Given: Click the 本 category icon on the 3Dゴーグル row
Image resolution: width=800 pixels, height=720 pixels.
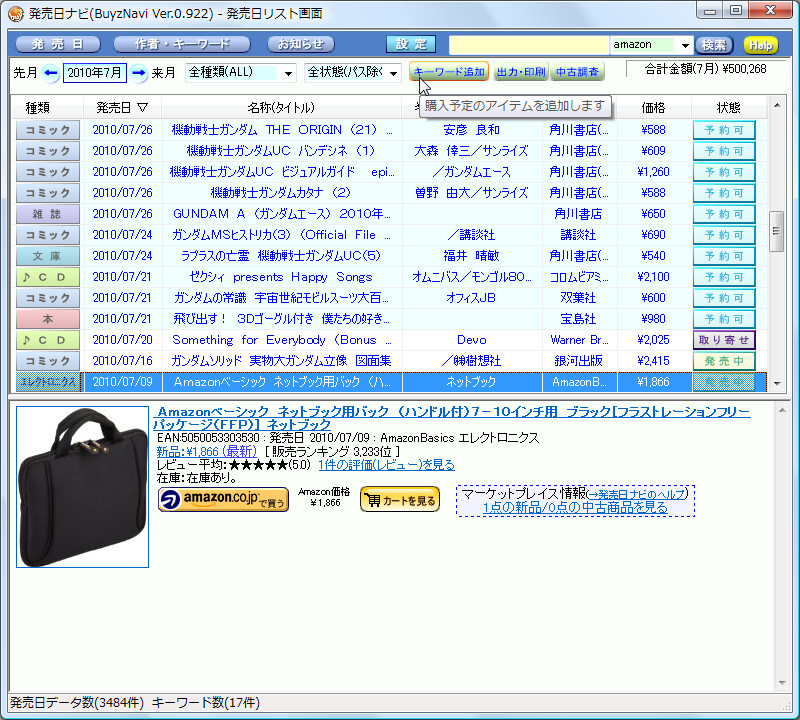Looking at the screenshot, I should 46,319.
